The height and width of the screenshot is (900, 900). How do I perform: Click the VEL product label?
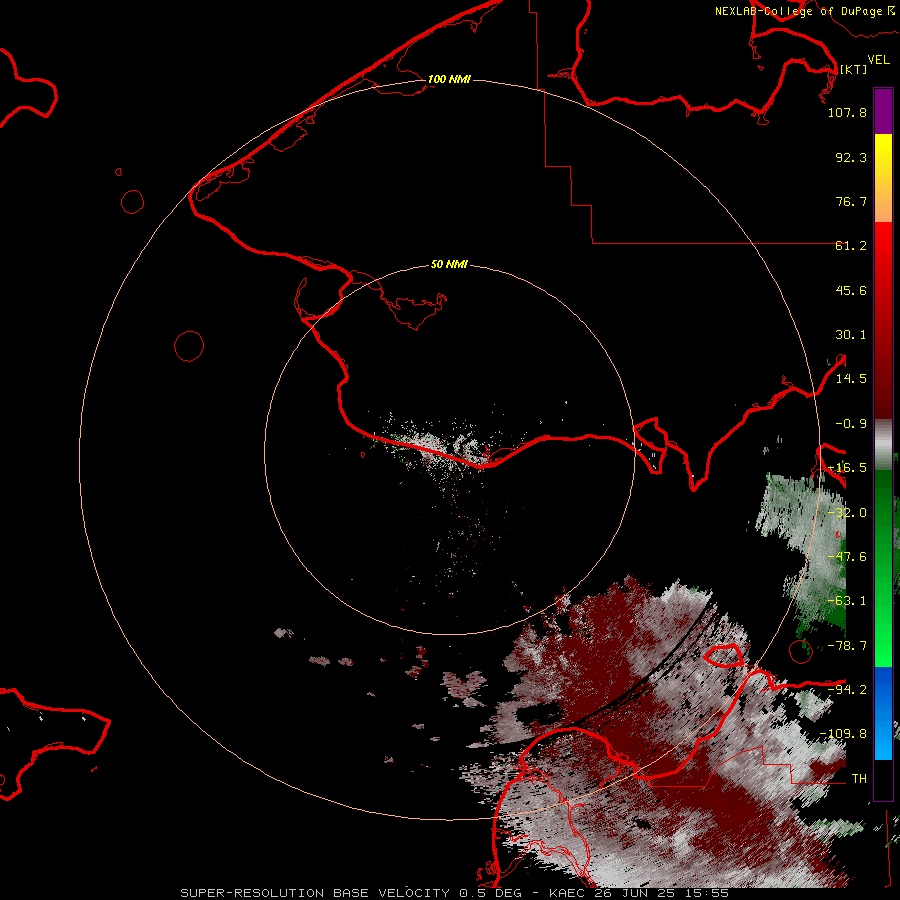pos(878,60)
